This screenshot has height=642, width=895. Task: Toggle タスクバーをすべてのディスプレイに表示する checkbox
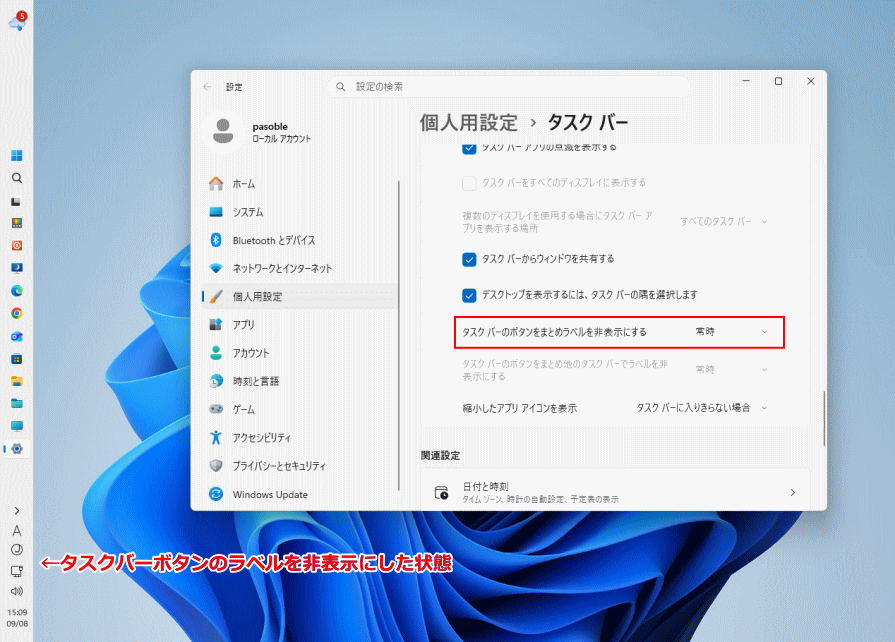(x=469, y=183)
